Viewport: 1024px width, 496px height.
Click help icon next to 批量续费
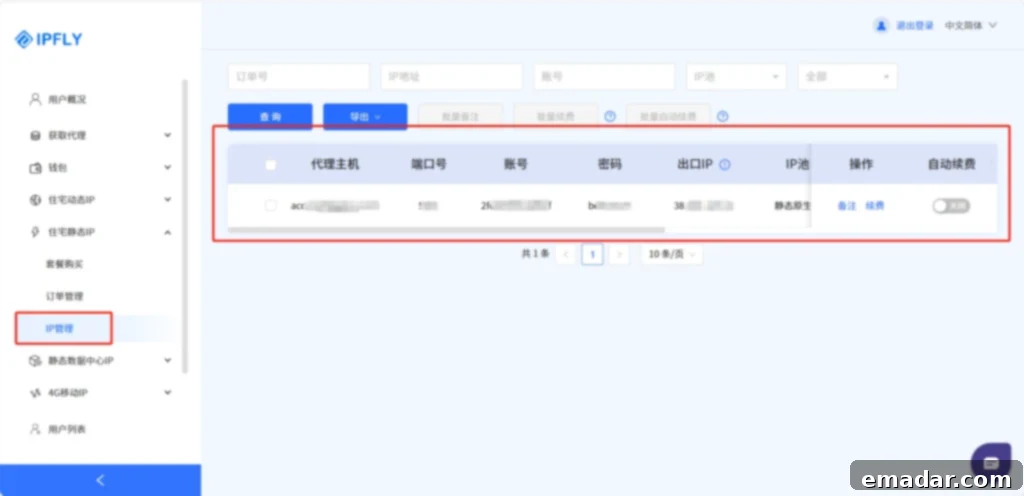coord(610,117)
